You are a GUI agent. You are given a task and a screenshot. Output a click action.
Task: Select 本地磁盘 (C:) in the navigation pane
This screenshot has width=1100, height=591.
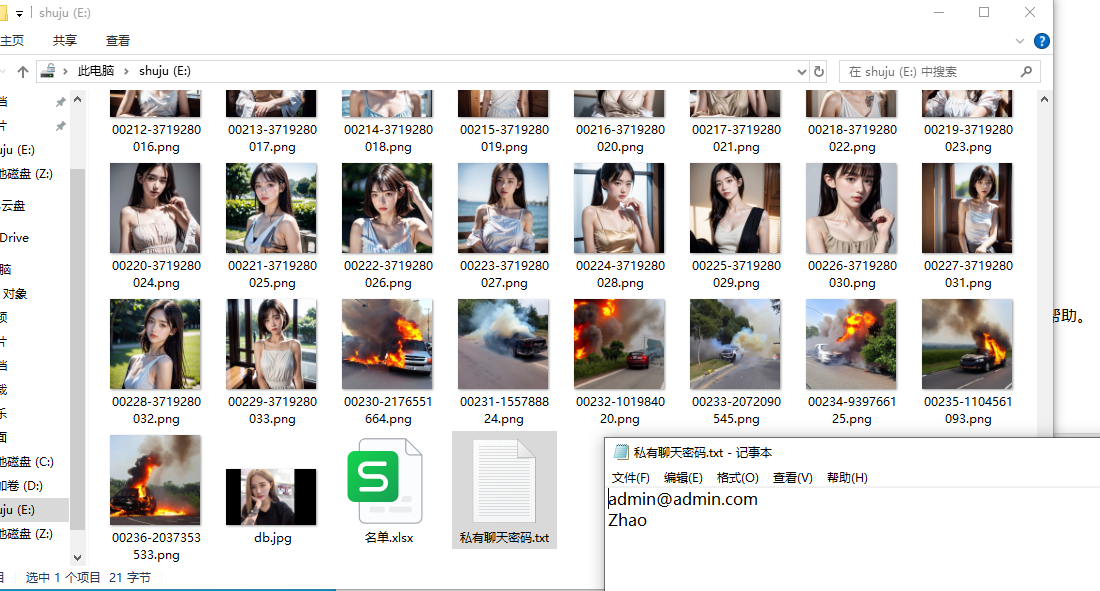point(26,462)
